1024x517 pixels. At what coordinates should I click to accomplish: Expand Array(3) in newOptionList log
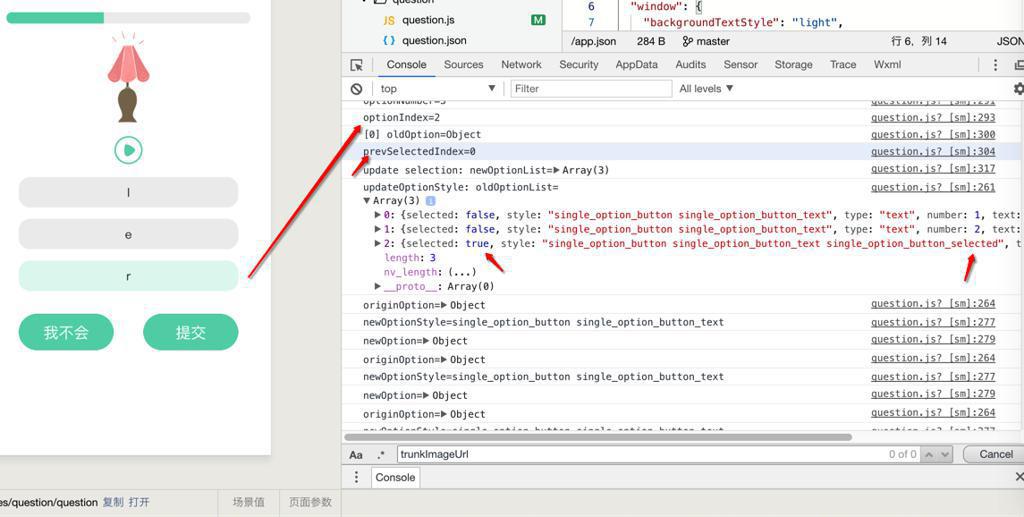coord(557,170)
